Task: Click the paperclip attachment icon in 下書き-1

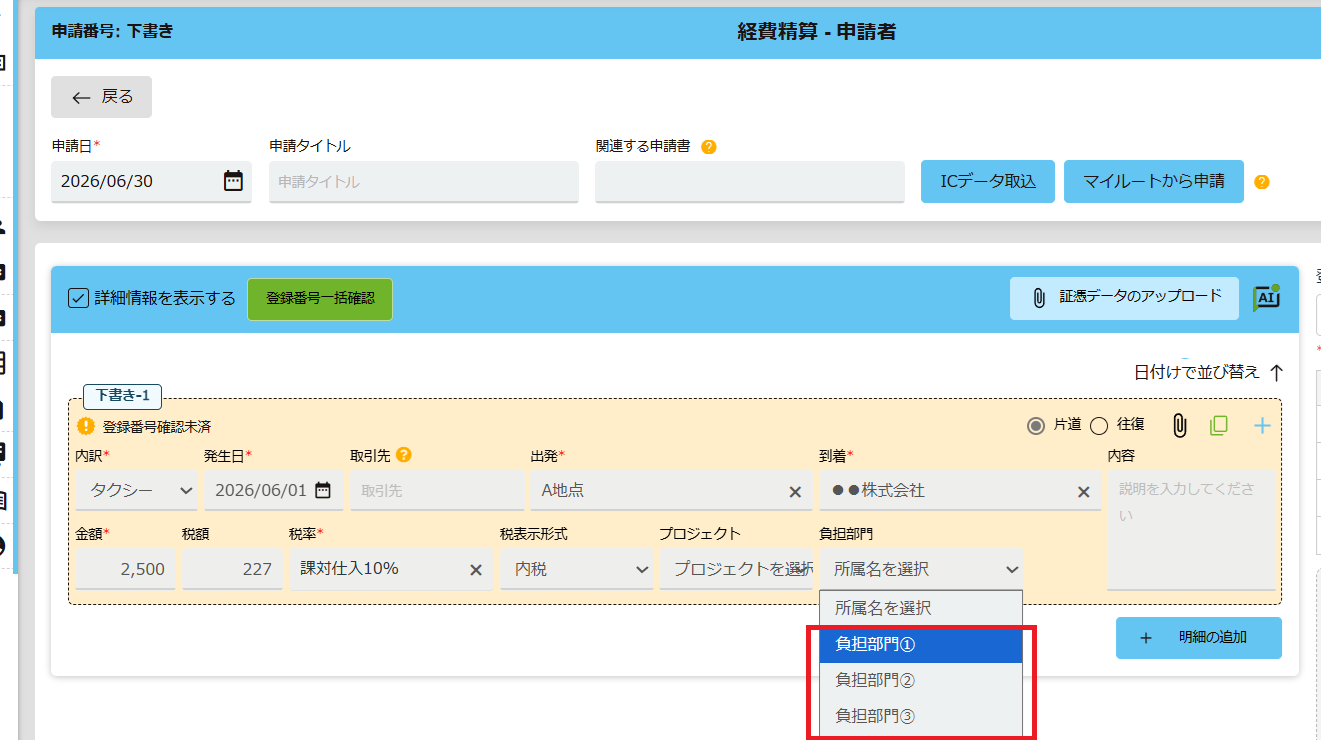Action: tap(1179, 426)
